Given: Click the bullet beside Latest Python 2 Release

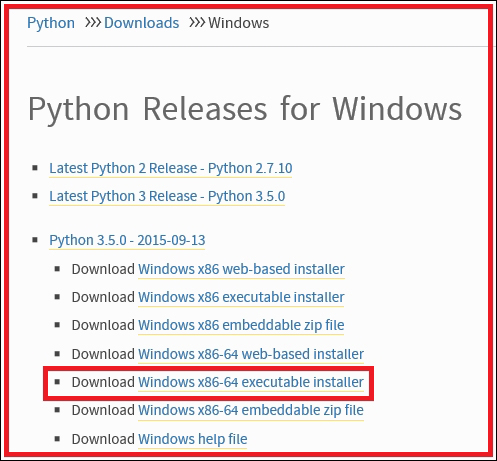Looking at the screenshot, I should point(35,168).
